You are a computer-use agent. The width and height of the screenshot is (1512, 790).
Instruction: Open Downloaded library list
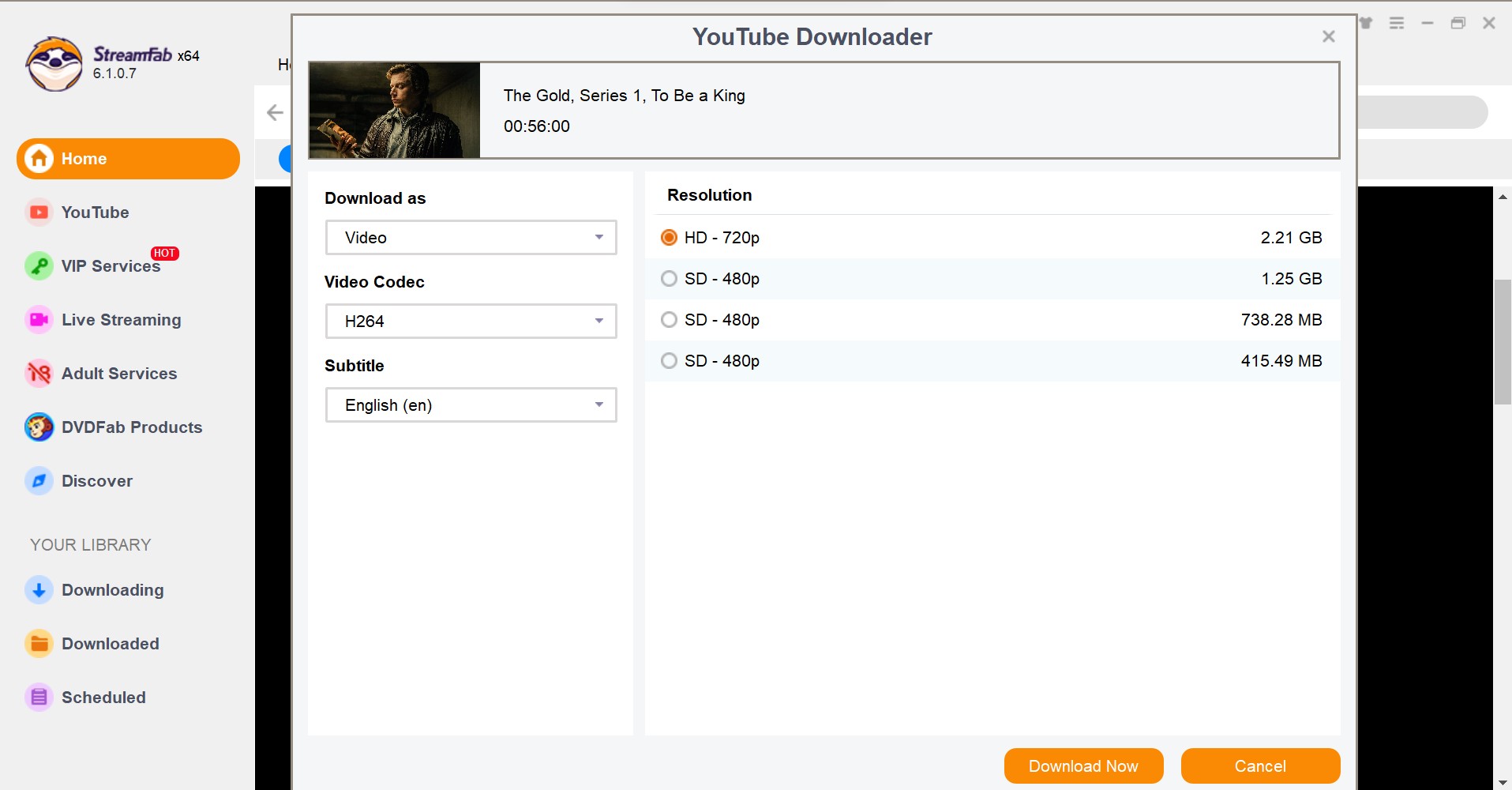[x=110, y=644]
